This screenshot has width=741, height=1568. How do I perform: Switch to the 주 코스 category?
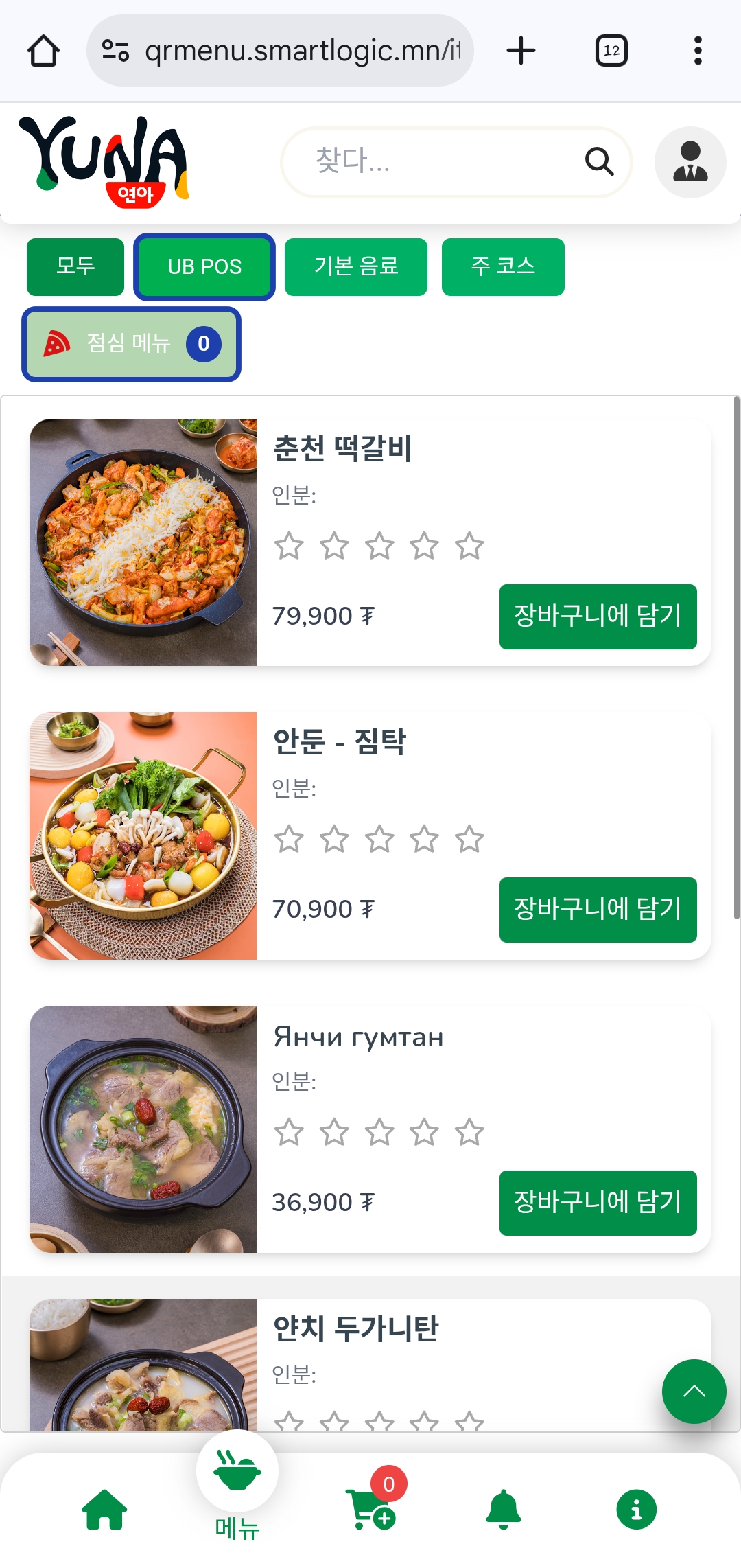(x=503, y=266)
